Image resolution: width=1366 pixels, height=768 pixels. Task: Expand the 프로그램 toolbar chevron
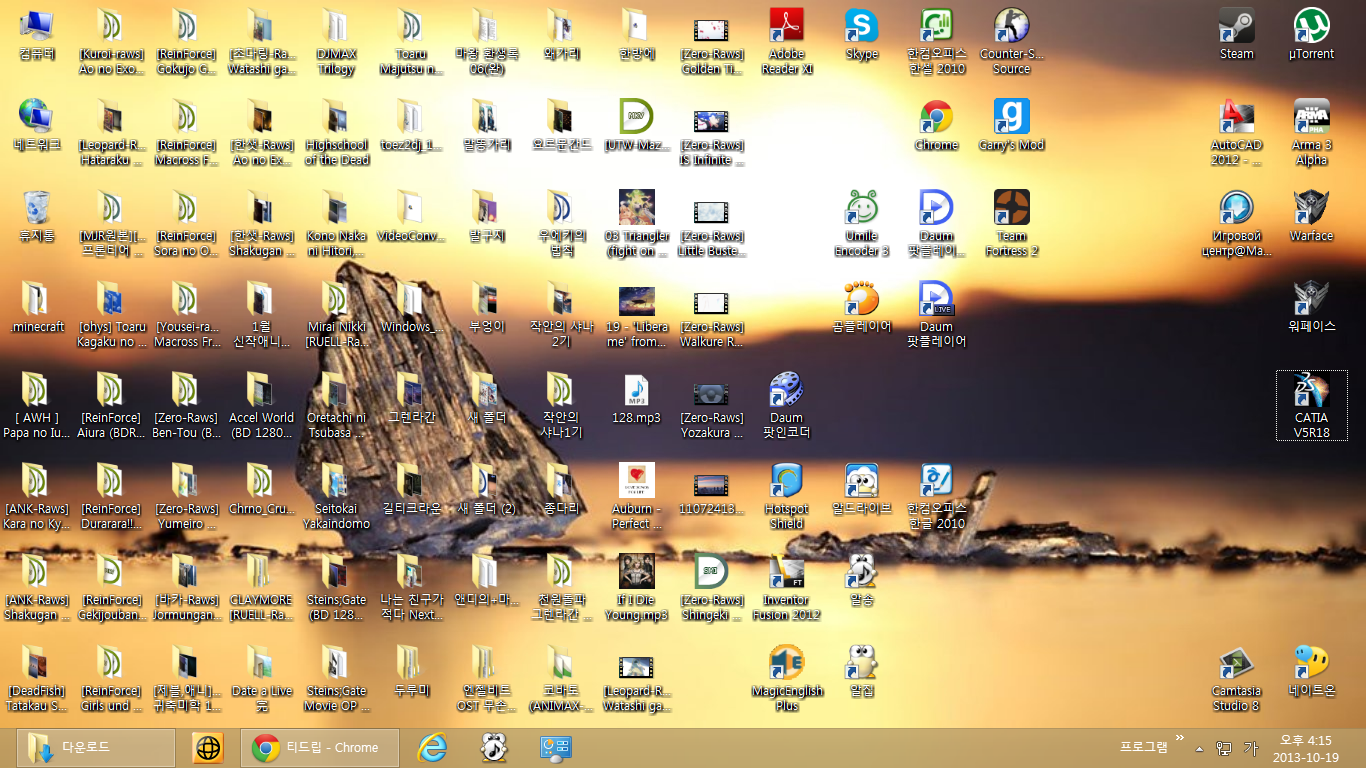tap(1179, 740)
